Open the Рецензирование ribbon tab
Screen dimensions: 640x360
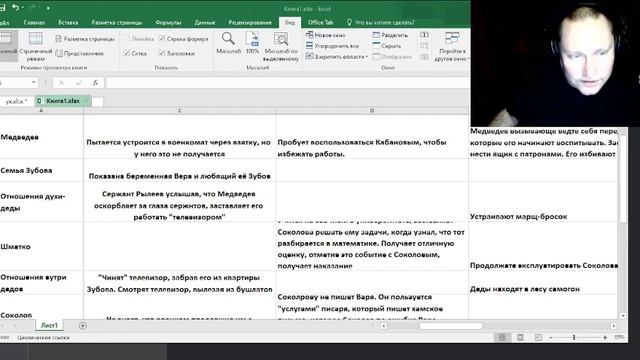pyautogui.click(x=250, y=22)
